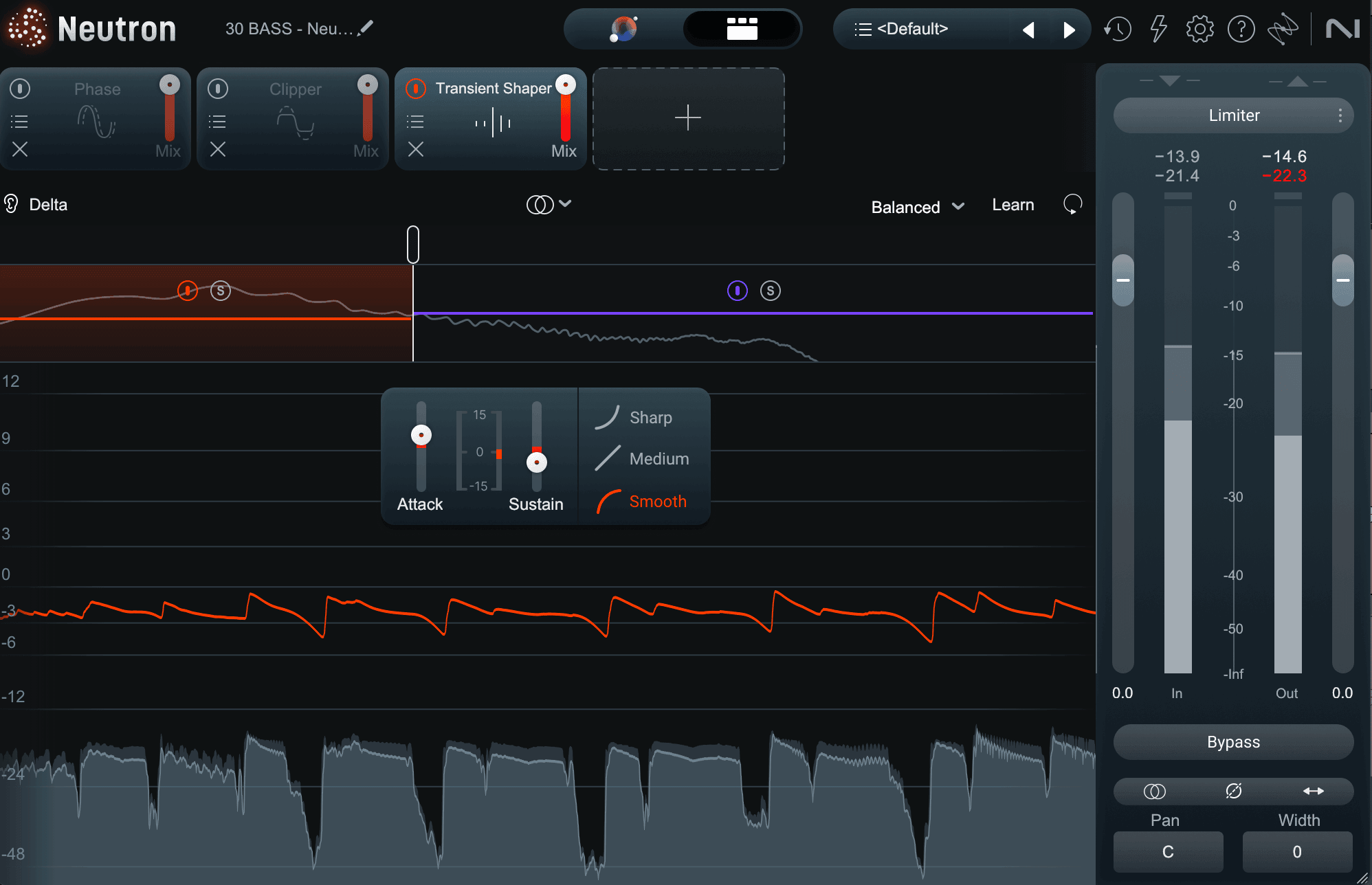Click the output gain slider handle
The image size is (1372, 885).
tap(1343, 280)
